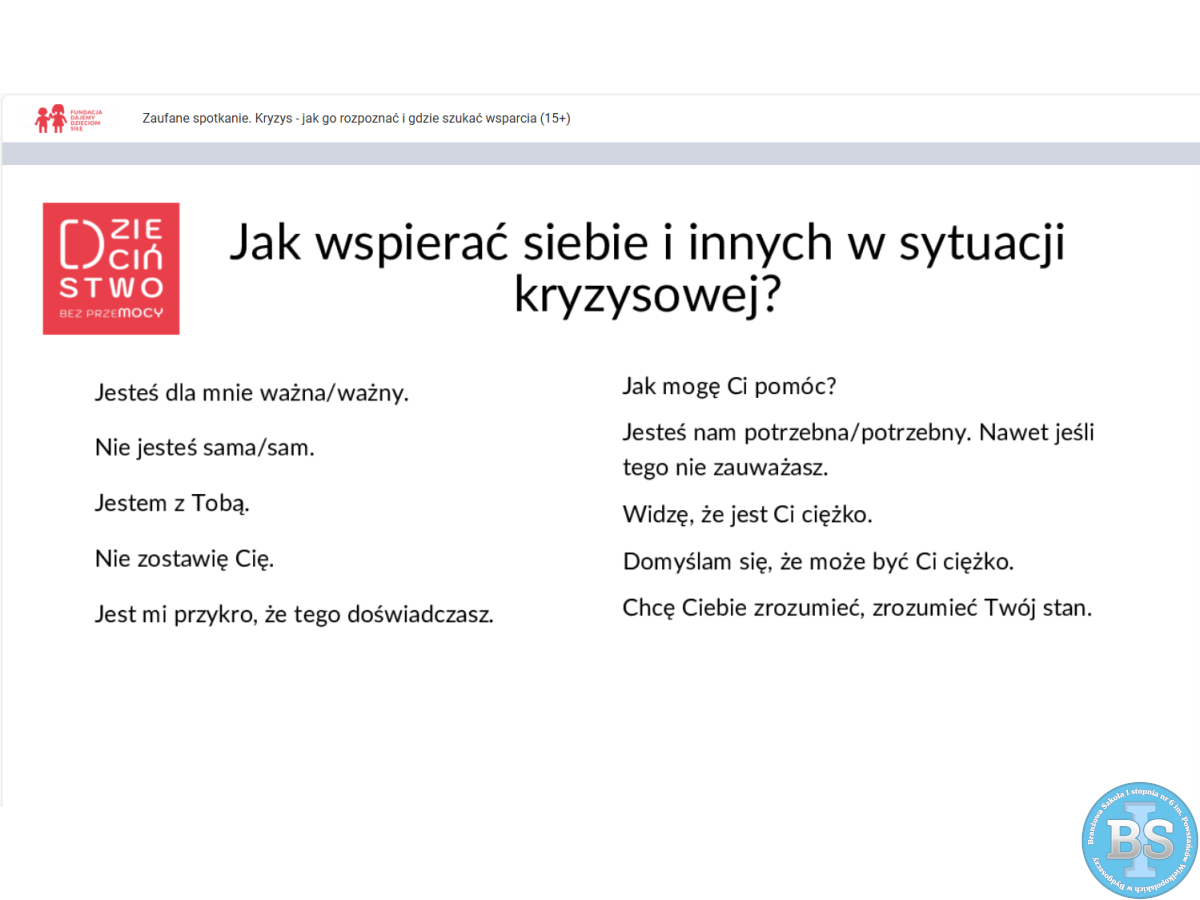Click the line 'Chcę Ciebie zrozumieć'

coord(743,607)
